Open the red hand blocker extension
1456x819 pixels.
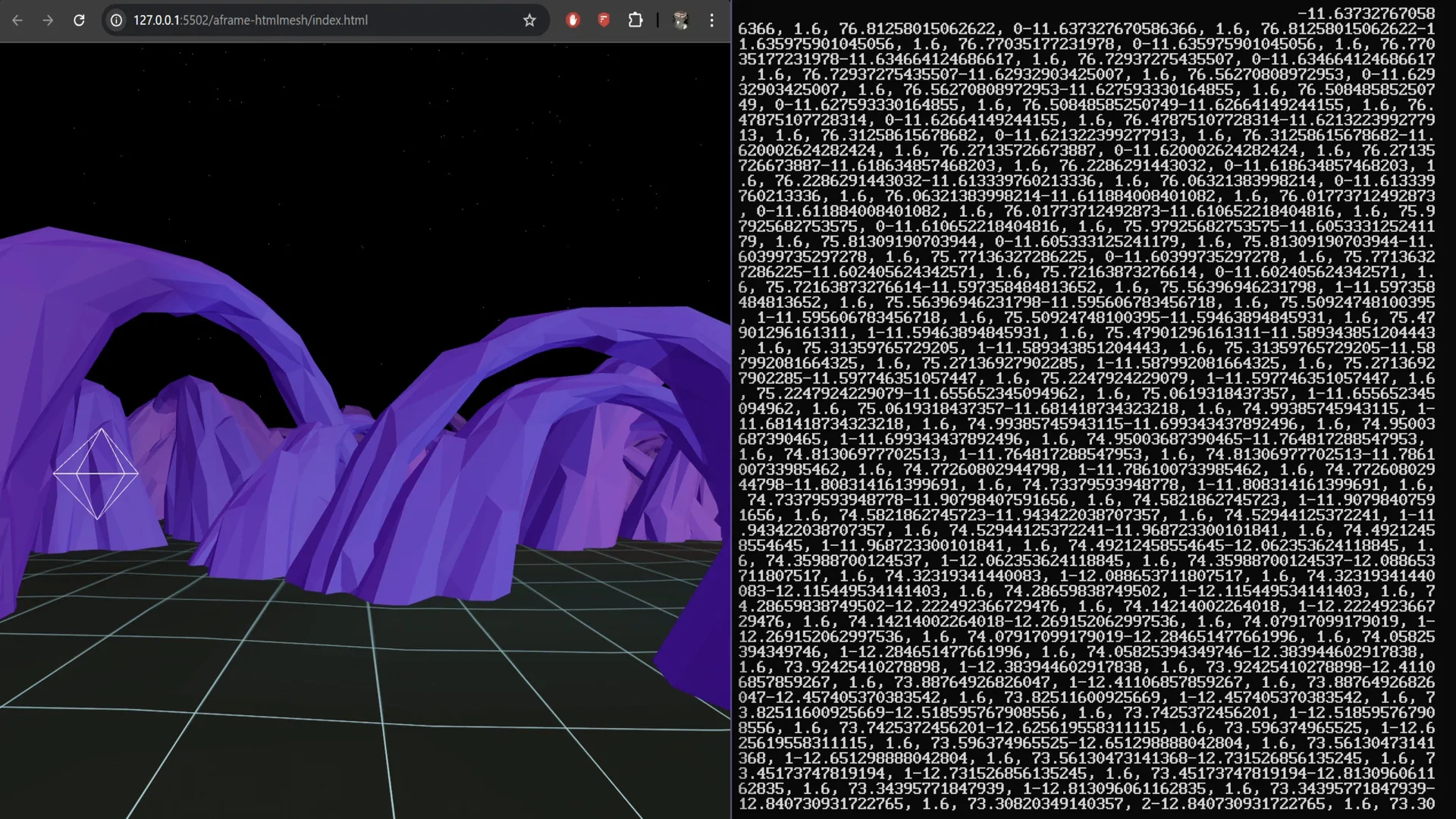point(573,20)
